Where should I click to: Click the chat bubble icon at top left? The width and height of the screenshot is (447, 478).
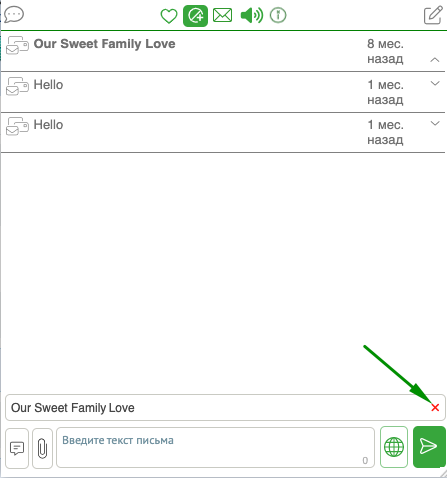tap(14, 15)
